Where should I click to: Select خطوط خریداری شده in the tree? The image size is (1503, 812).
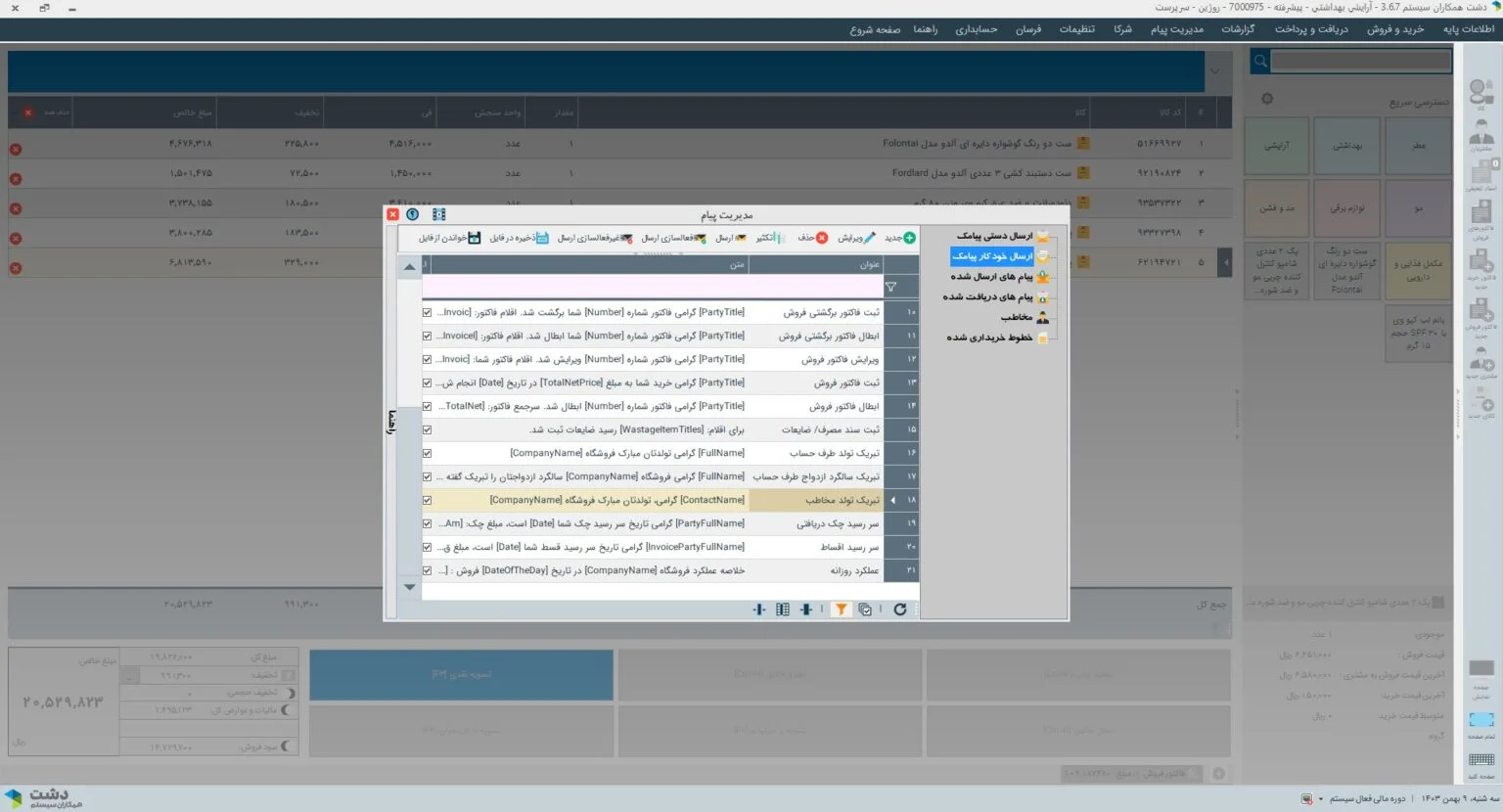pyautogui.click(x=989, y=338)
